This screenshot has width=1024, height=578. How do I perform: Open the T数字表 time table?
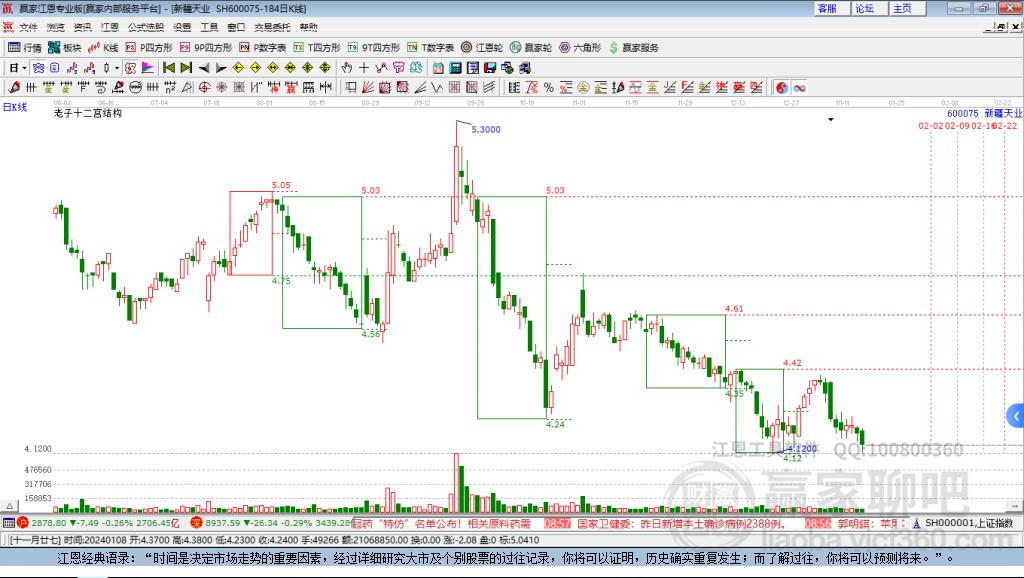click(x=430, y=48)
